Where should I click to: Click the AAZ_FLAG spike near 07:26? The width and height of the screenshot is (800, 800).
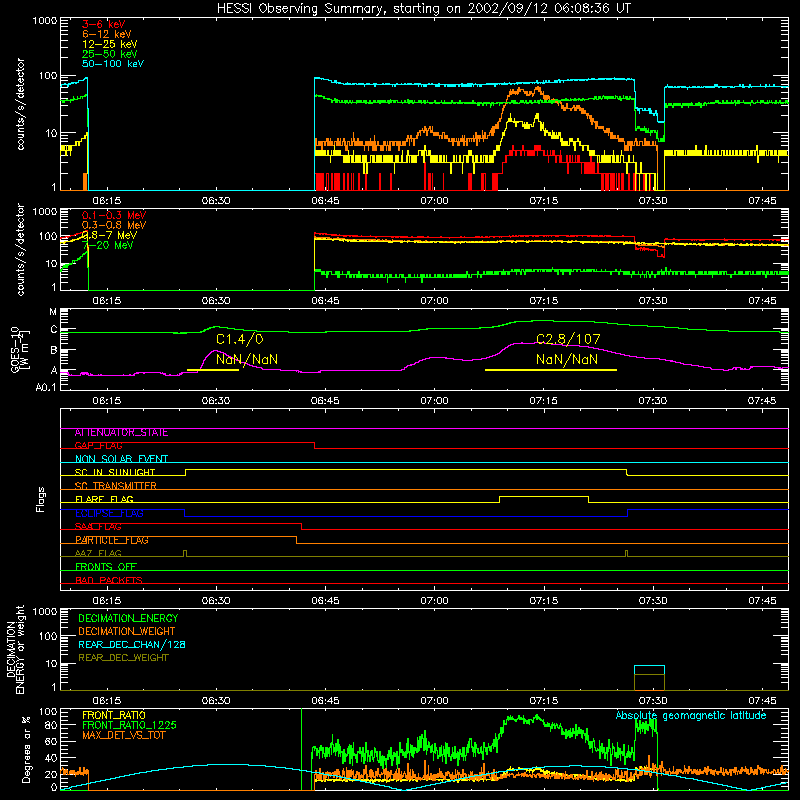point(627,554)
